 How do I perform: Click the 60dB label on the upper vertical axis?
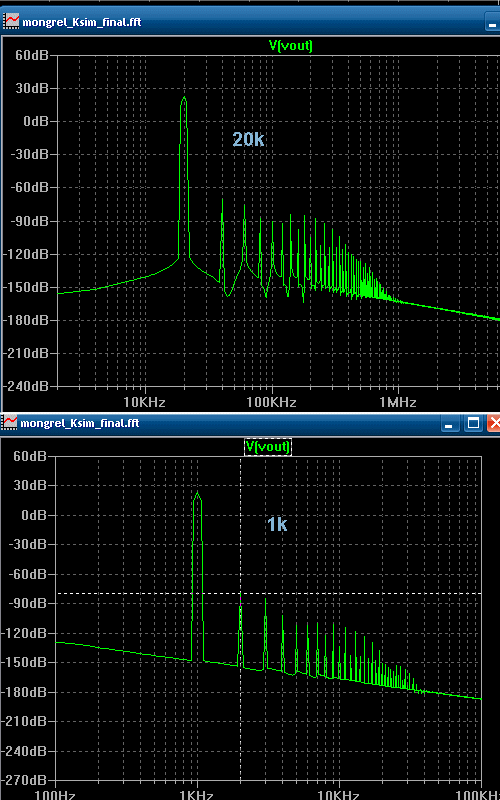pos(32,55)
